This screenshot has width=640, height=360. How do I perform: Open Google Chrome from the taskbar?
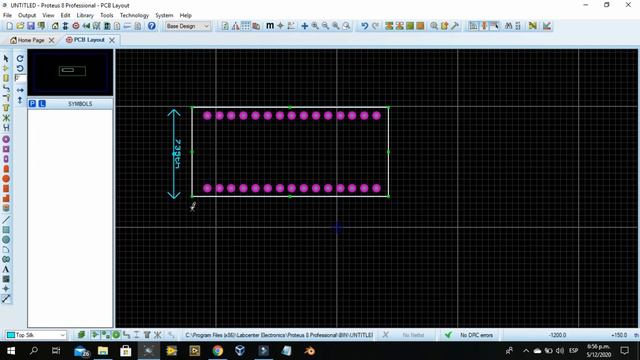point(218,351)
